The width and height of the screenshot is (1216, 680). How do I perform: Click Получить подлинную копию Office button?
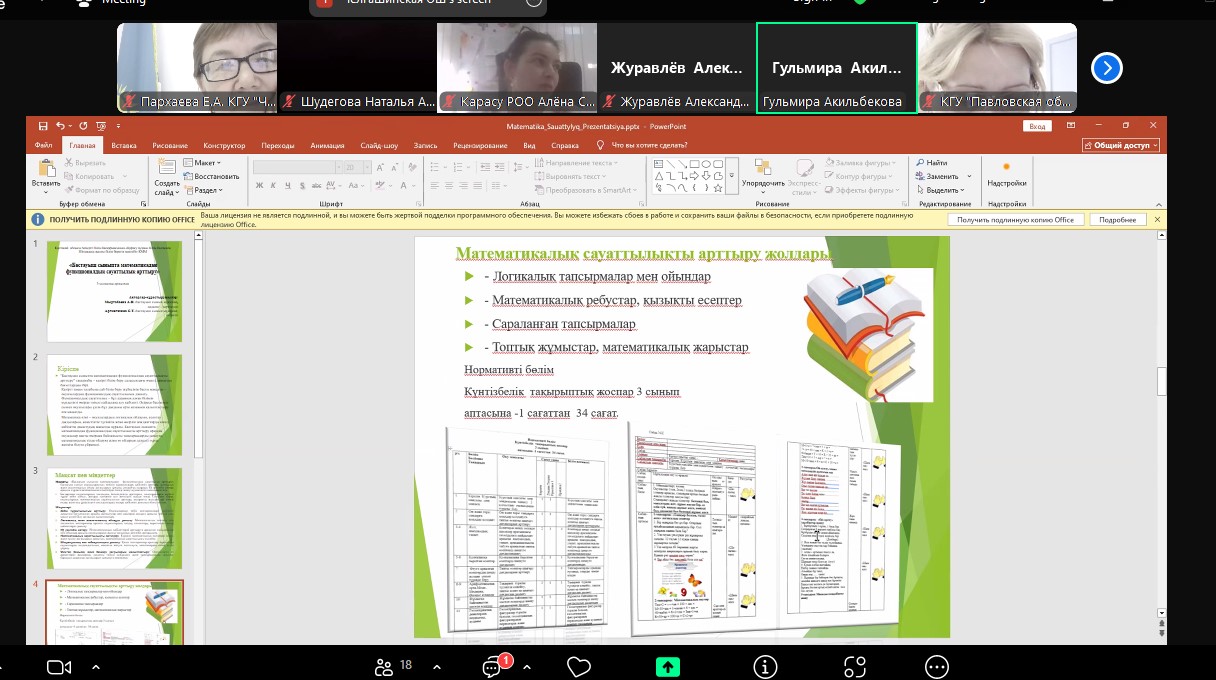[x=1015, y=220]
